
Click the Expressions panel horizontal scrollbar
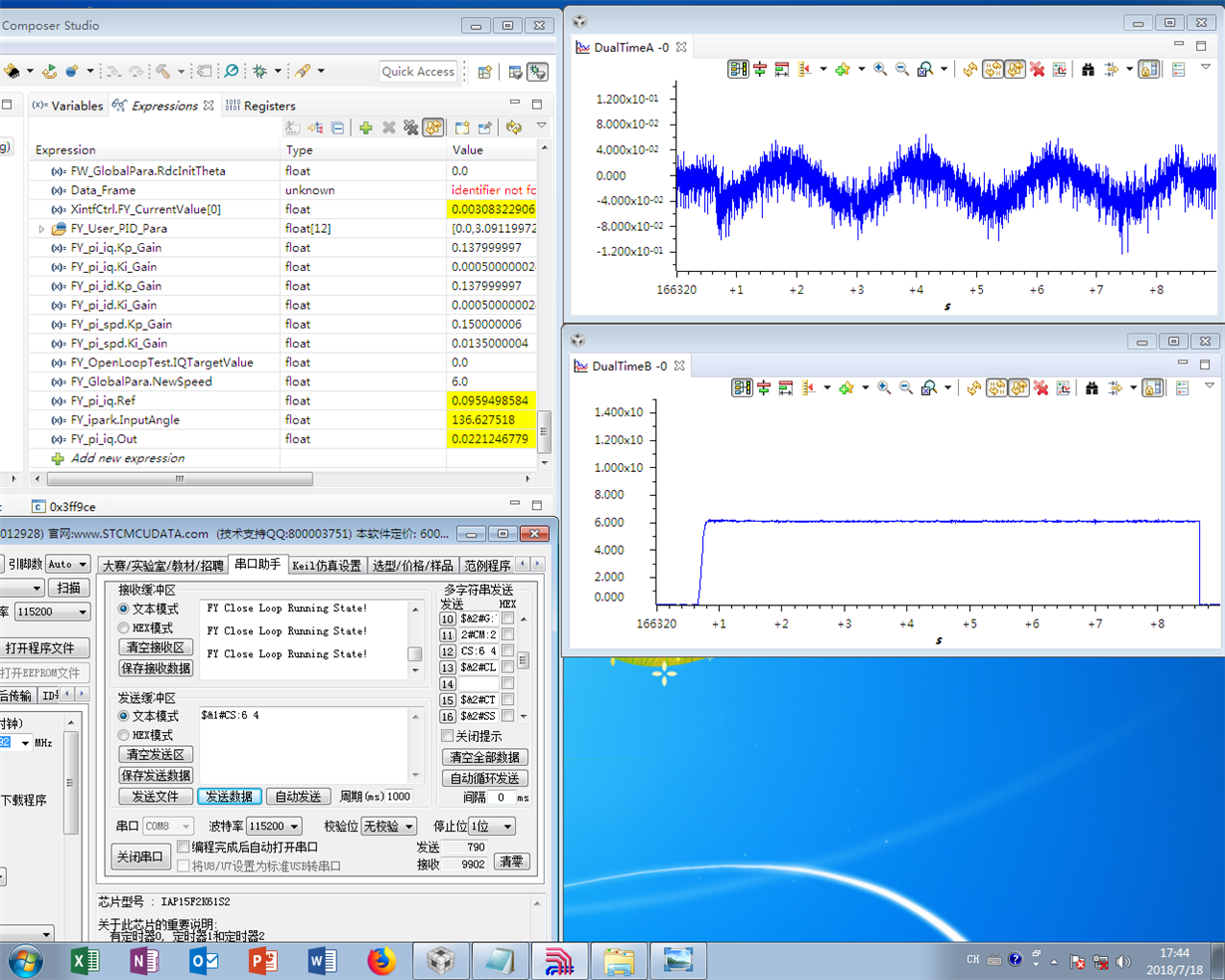[x=179, y=479]
